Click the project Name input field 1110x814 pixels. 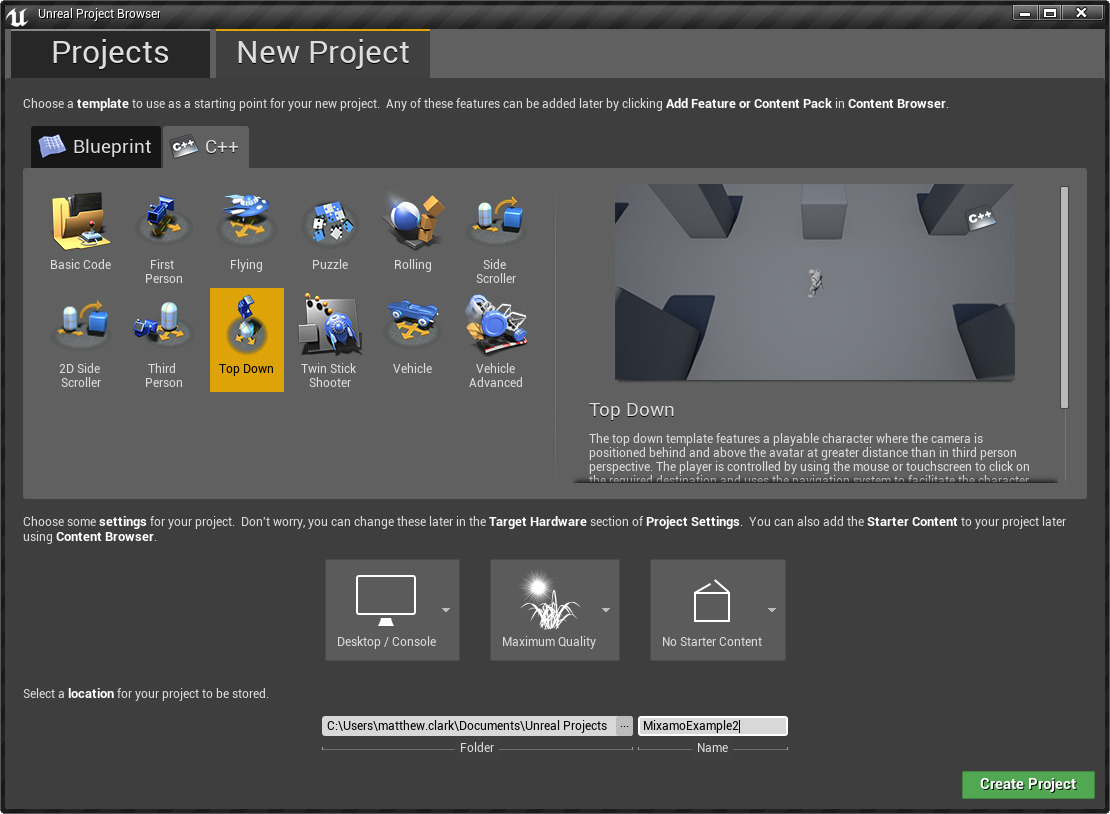[713, 726]
